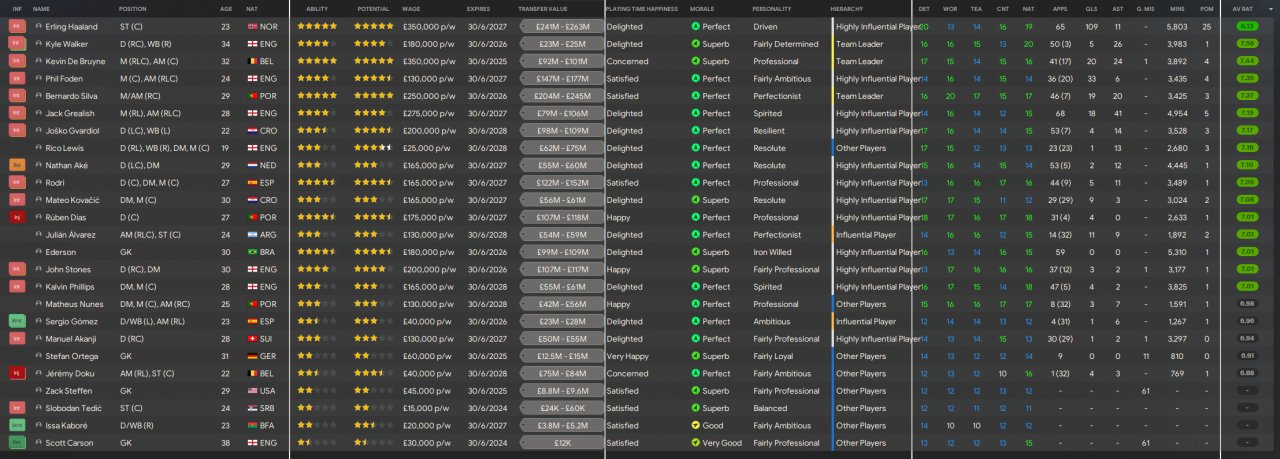Image resolution: width=1280 pixels, height=459 pixels.
Task: Open Phil Foden's player name link
Action: coord(64,79)
